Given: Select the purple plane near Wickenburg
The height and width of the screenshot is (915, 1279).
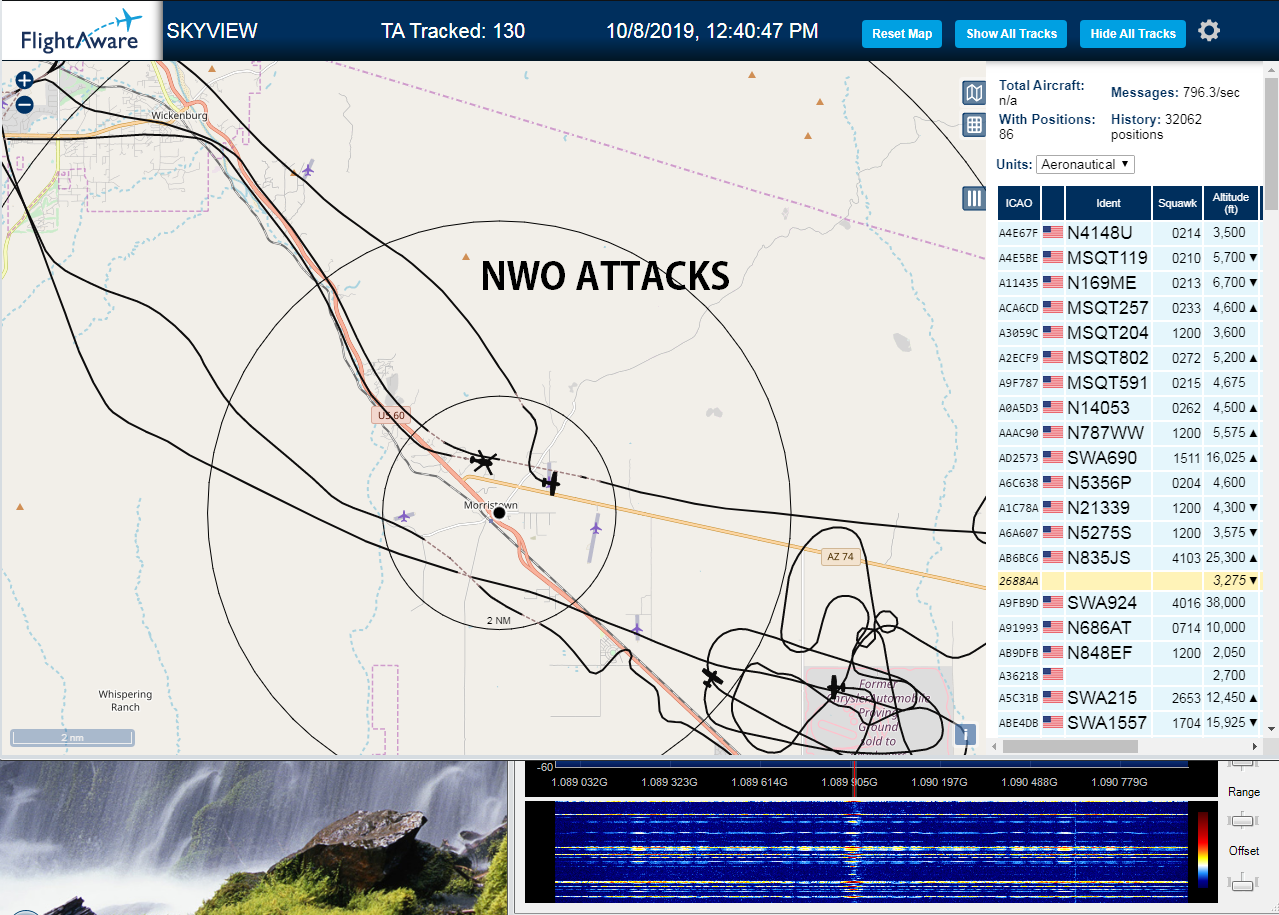Looking at the screenshot, I should (307, 169).
